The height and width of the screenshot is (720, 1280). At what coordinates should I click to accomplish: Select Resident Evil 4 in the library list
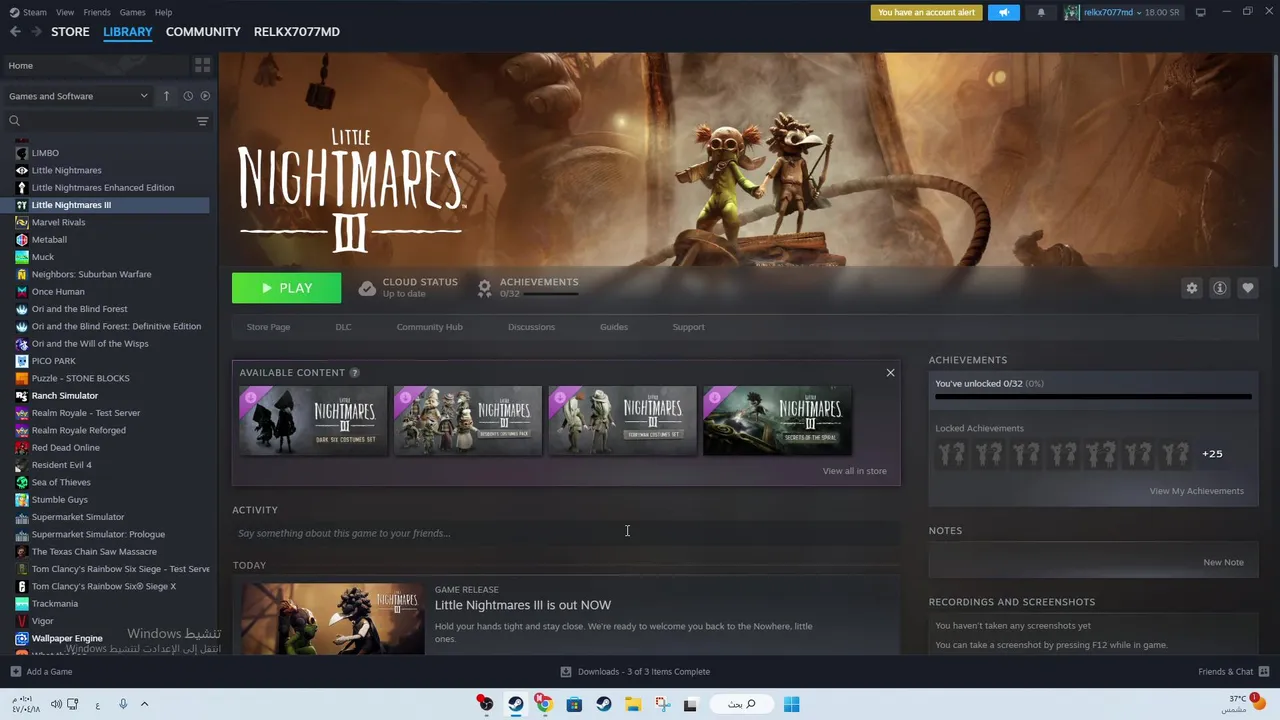[61, 465]
